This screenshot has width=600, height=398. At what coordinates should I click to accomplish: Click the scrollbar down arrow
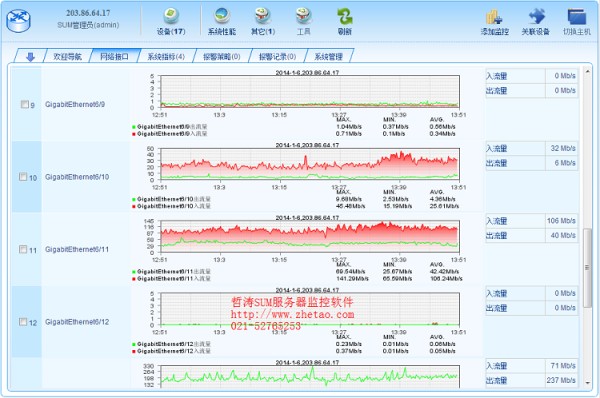pos(587,382)
